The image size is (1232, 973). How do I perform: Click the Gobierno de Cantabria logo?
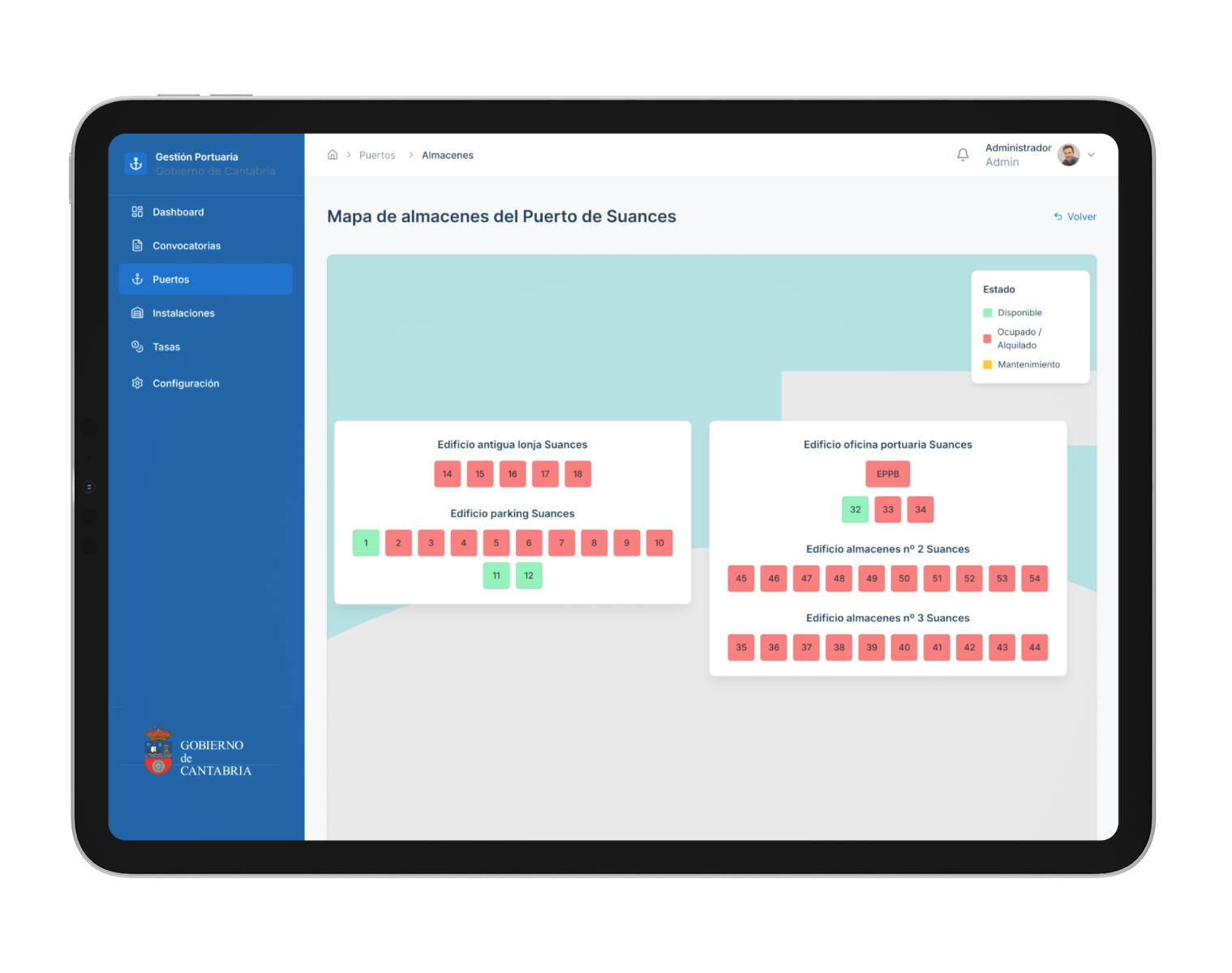199,752
